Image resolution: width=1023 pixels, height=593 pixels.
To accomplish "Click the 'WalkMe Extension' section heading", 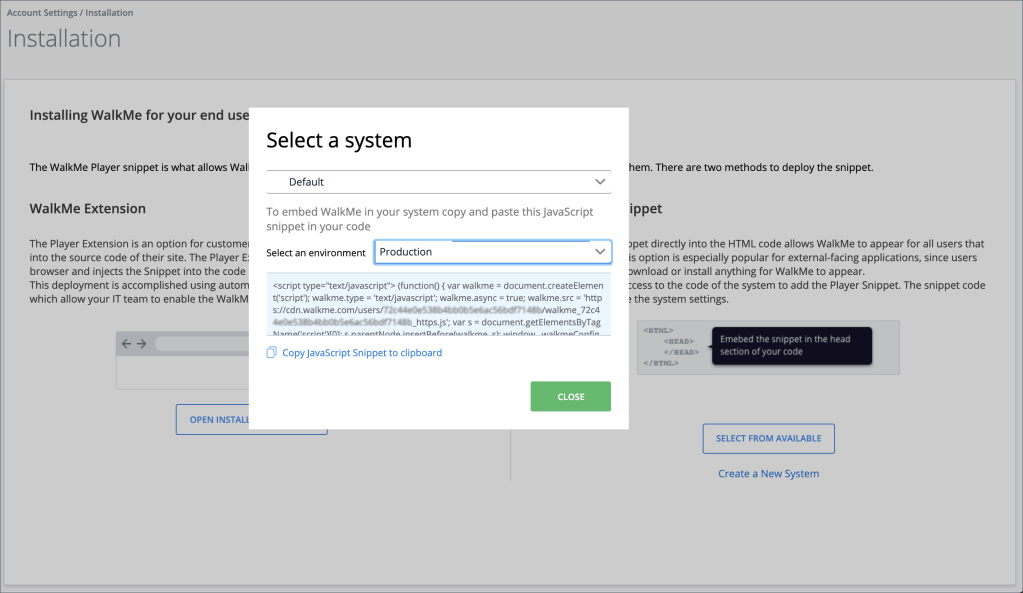I will point(88,209).
